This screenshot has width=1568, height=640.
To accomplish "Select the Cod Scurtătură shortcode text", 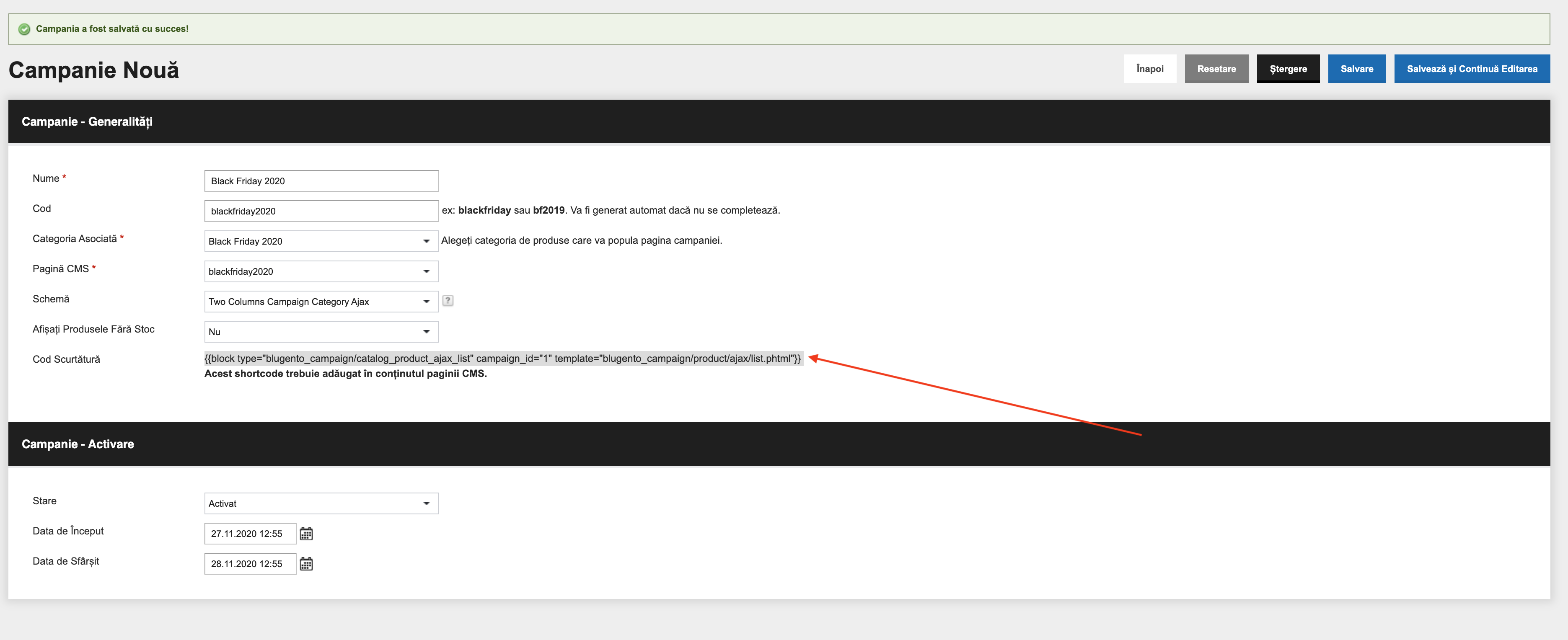I will point(503,359).
